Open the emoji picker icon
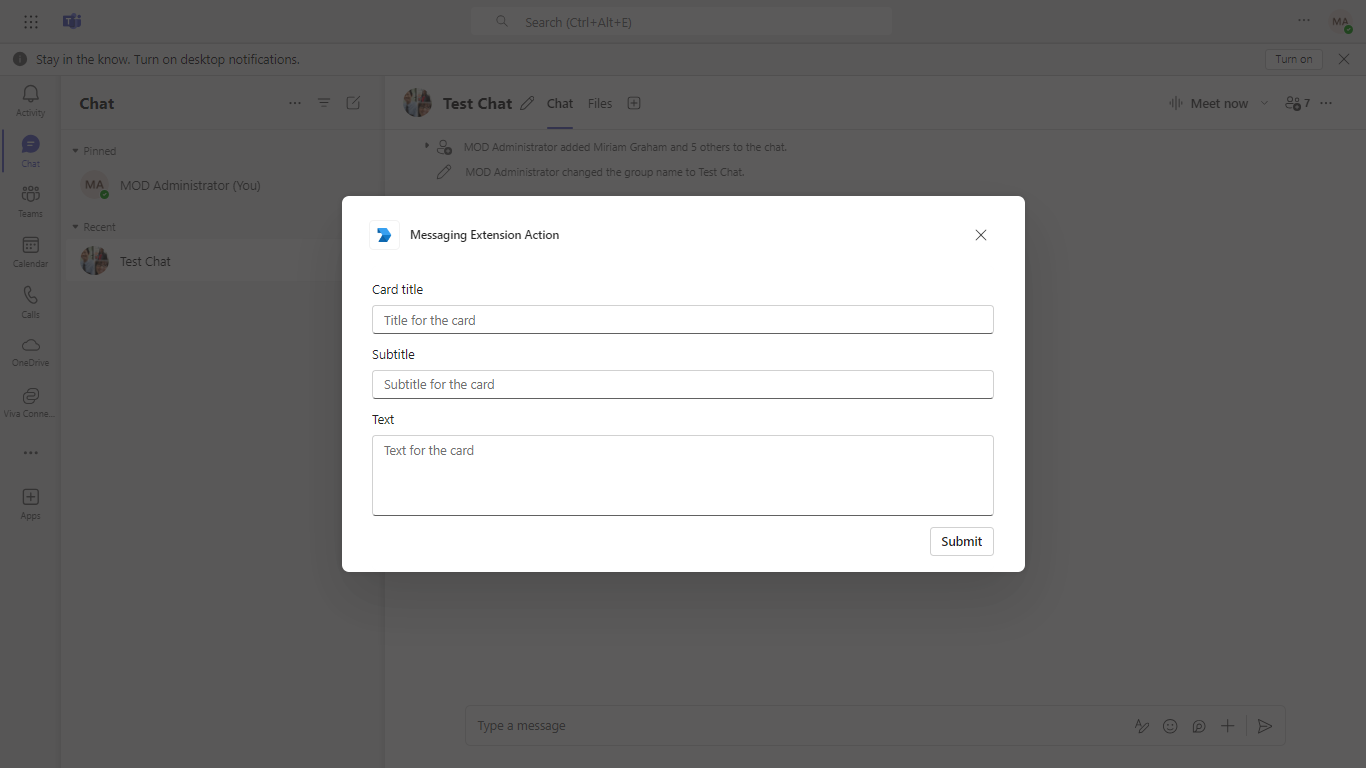 tap(1170, 726)
